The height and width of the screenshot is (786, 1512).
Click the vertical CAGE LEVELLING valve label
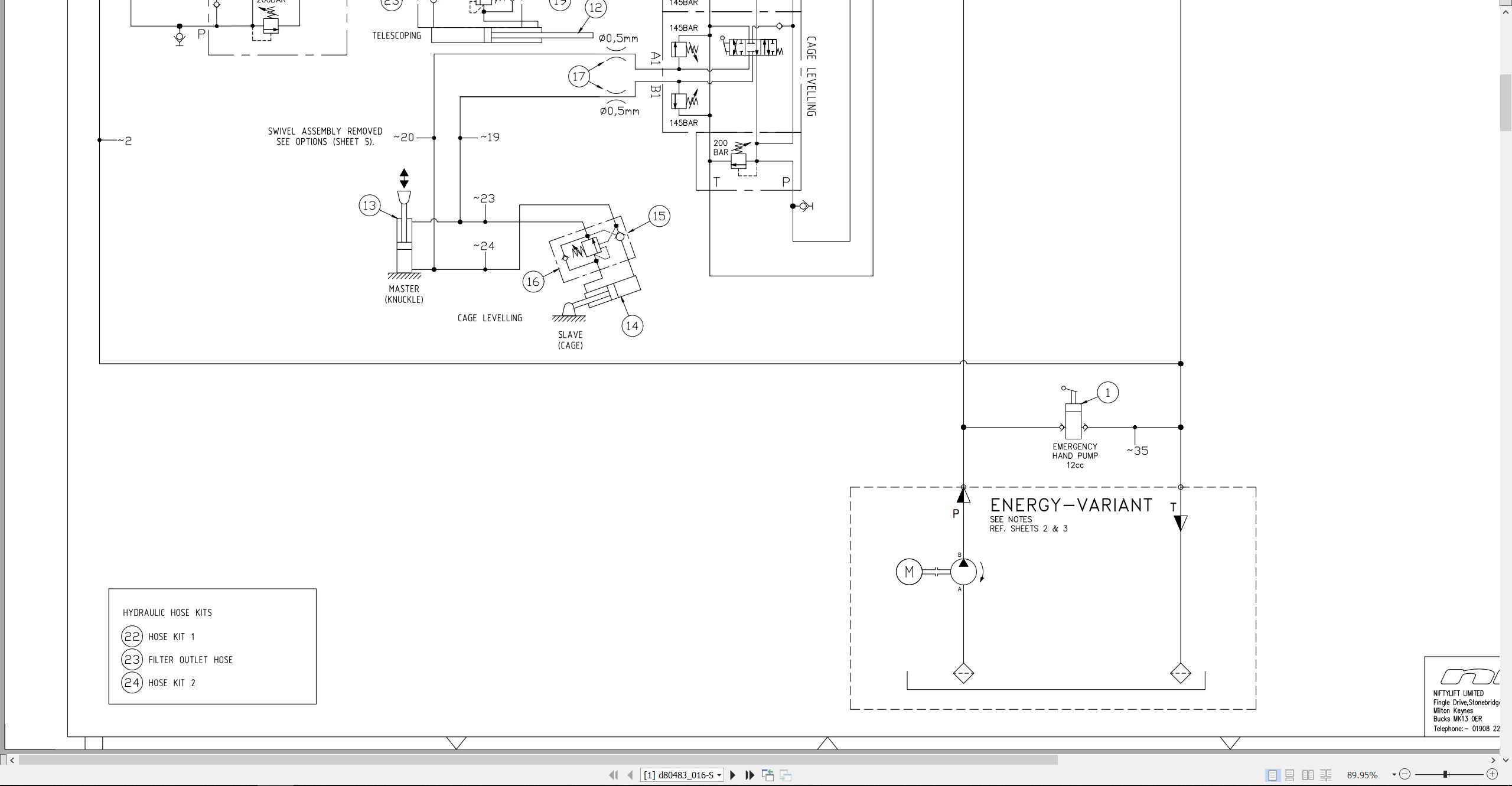point(811,76)
